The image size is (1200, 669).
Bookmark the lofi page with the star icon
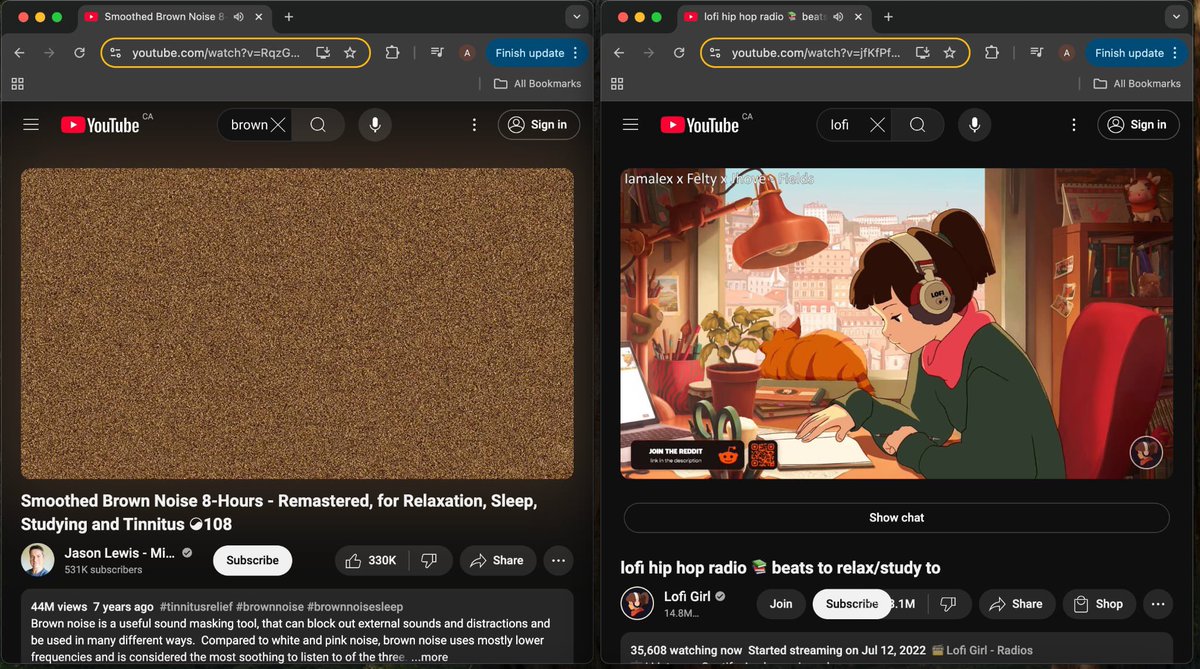pos(950,53)
